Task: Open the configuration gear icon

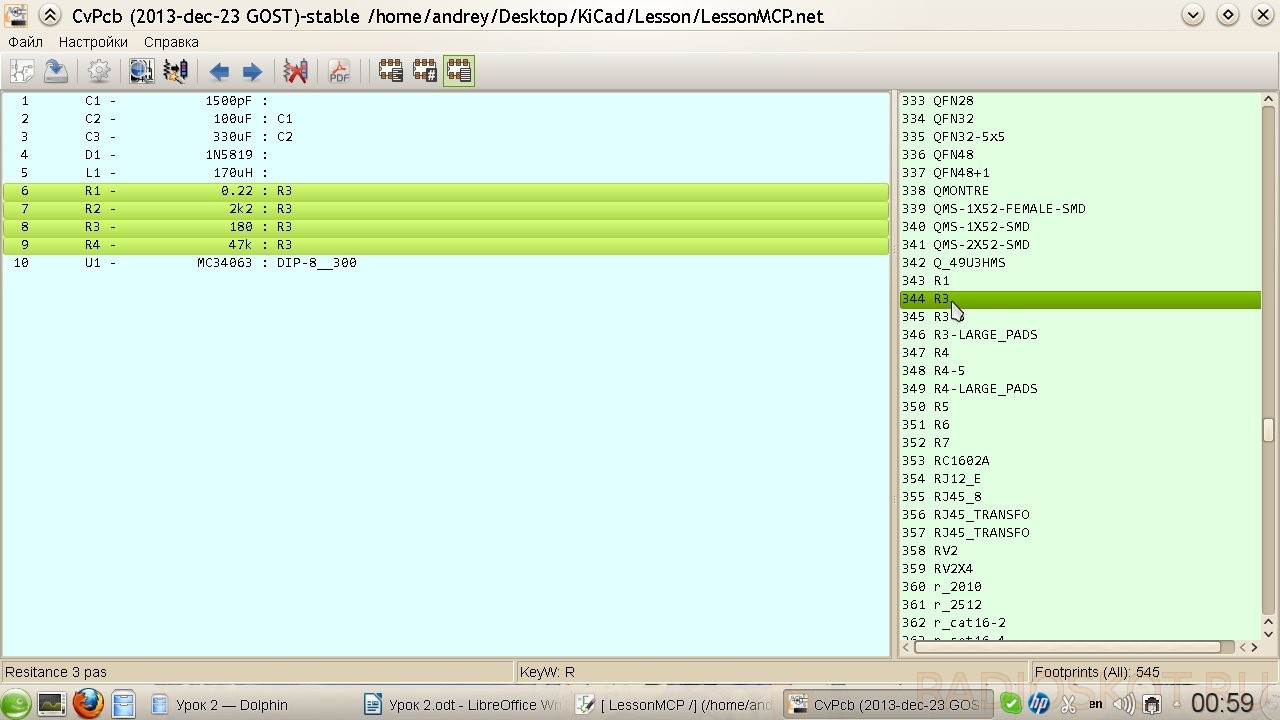Action: 99,71
